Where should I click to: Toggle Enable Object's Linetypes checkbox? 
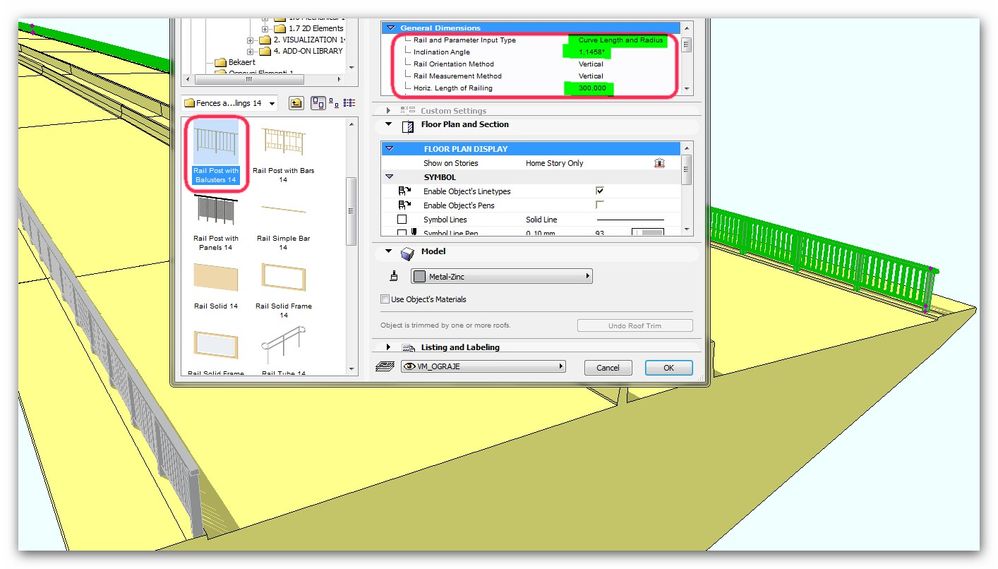[x=600, y=190]
